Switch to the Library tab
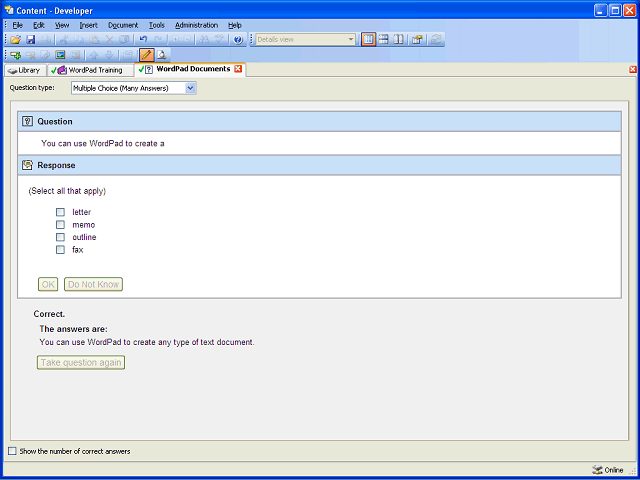This screenshot has height=480, width=640. (25, 70)
